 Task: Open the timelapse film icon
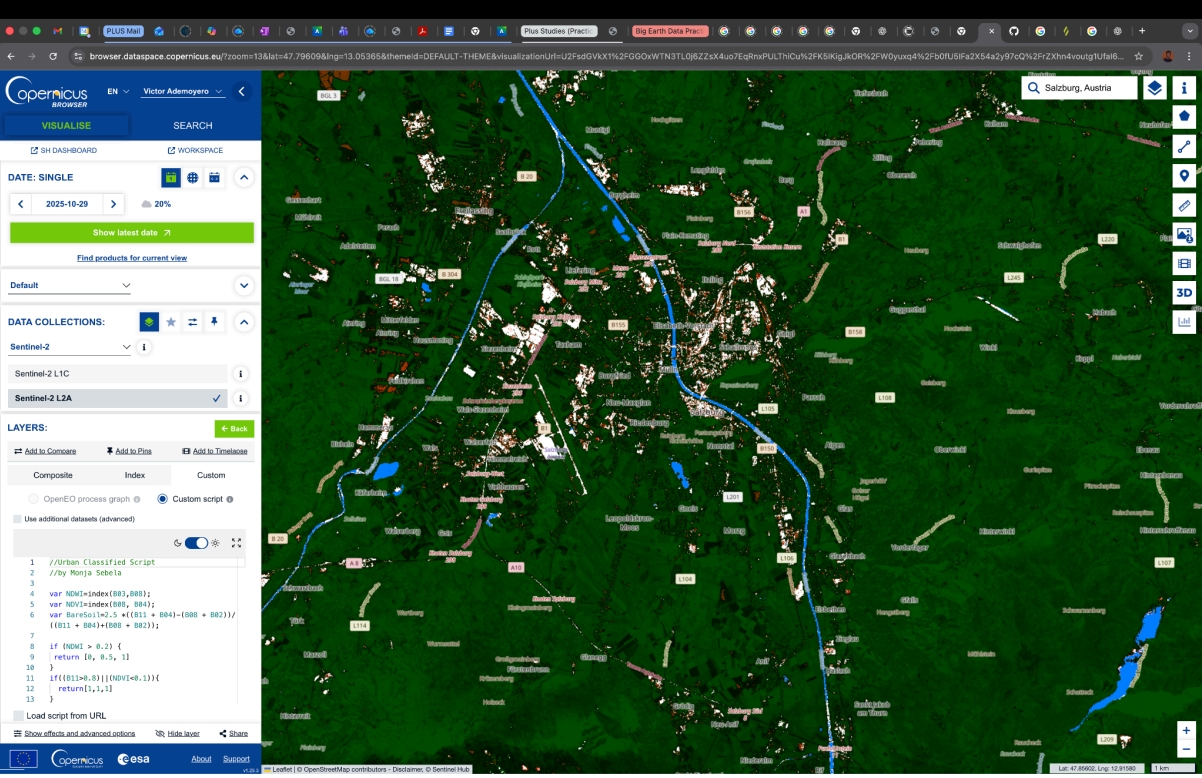(1184, 264)
